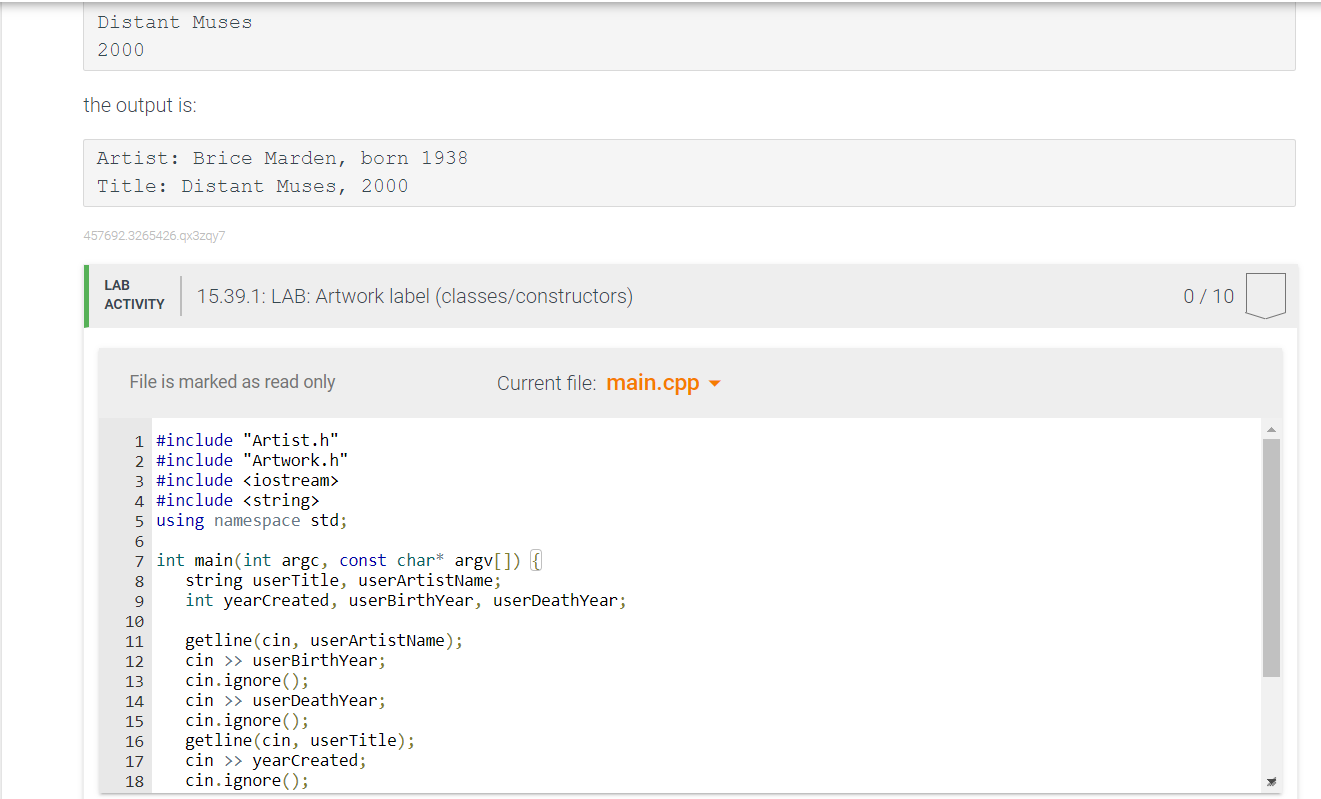Click the '#include "Artist.h"' code line
The image size is (1321, 799).
point(246,440)
